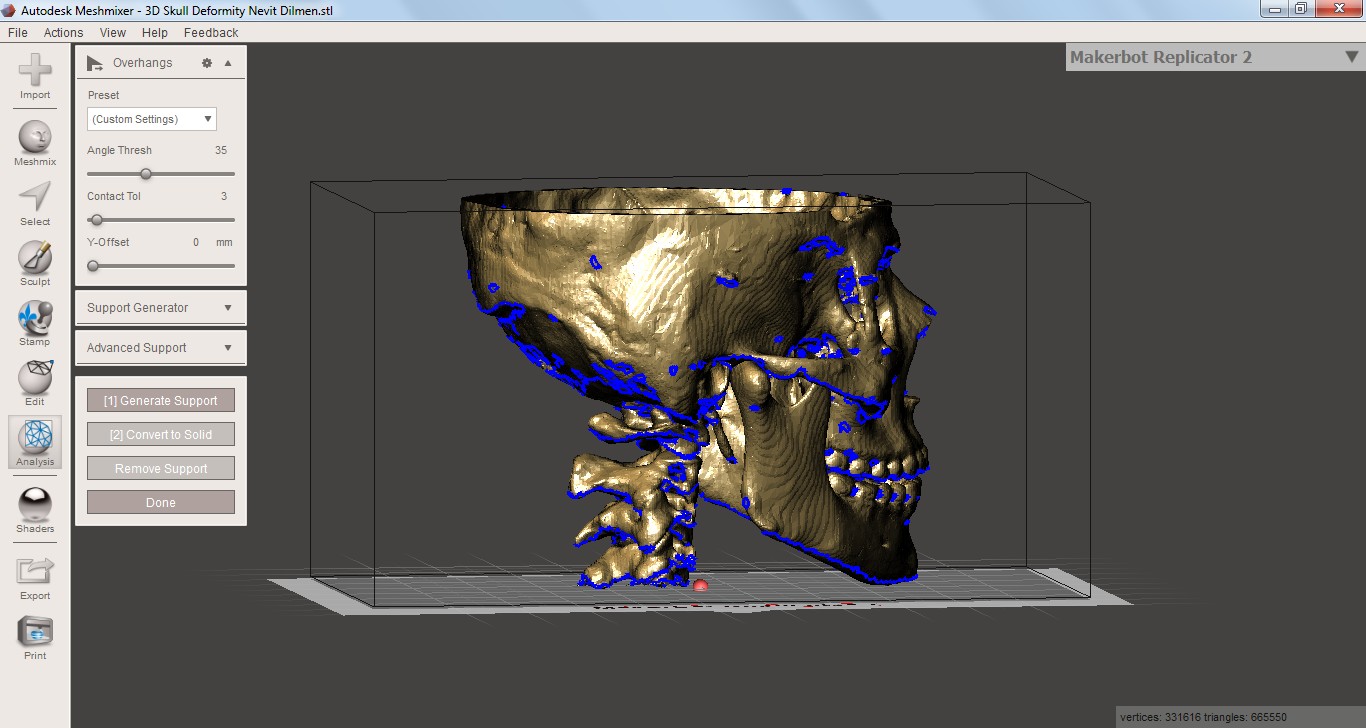The image size is (1366, 728).
Task: Open the Overhangs settings gear
Action: click(207, 62)
